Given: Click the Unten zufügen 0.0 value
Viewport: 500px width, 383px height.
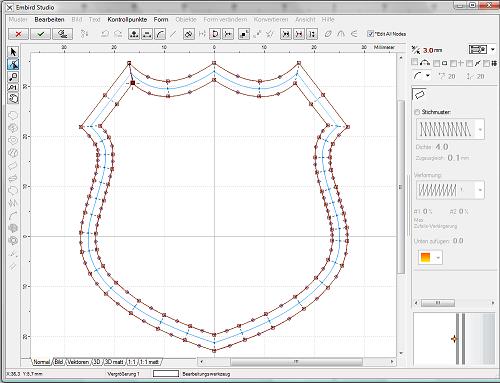Looking at the screenshot, I should point(458,241).
